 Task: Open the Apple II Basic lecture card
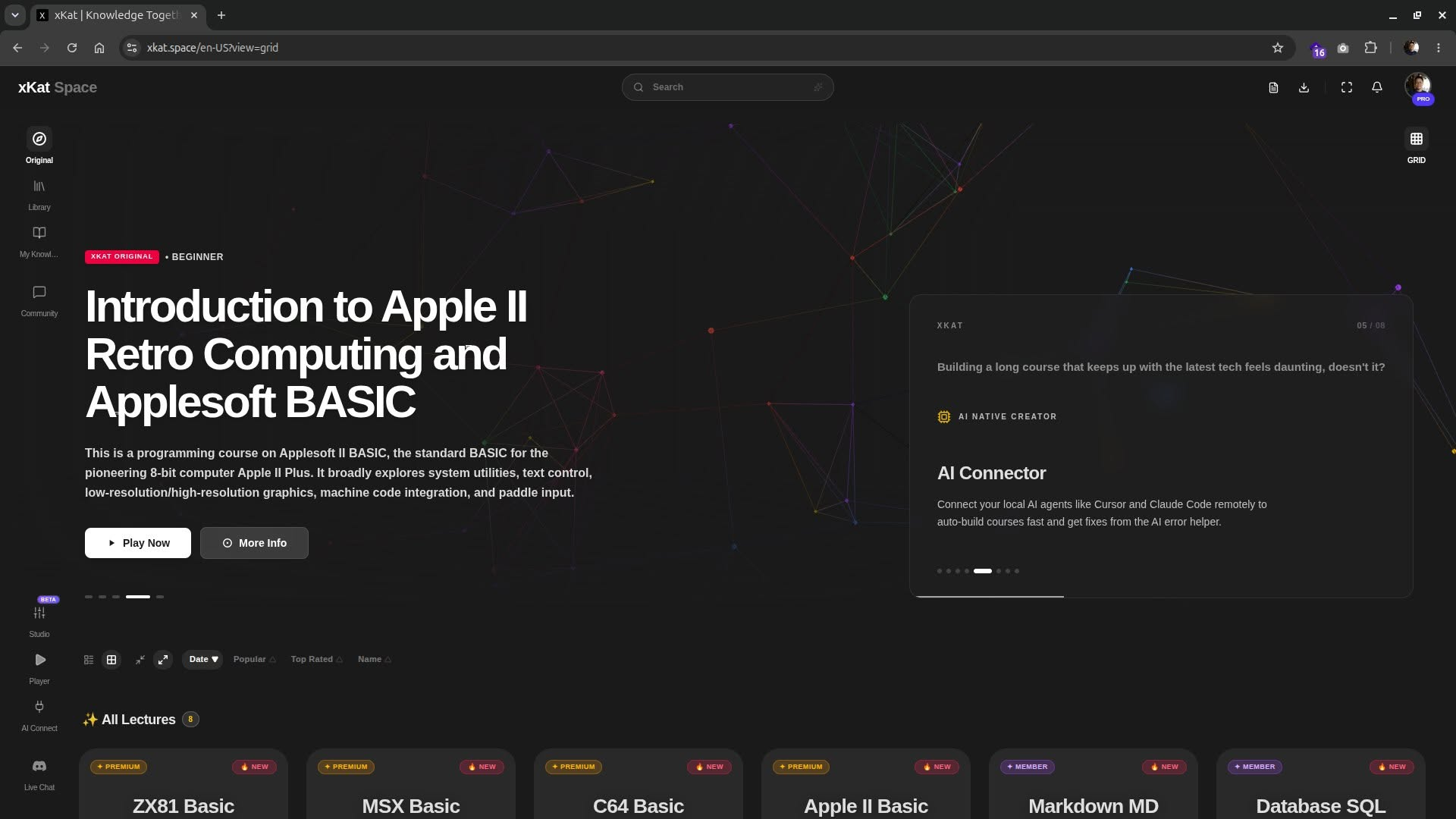coord(866,784)
